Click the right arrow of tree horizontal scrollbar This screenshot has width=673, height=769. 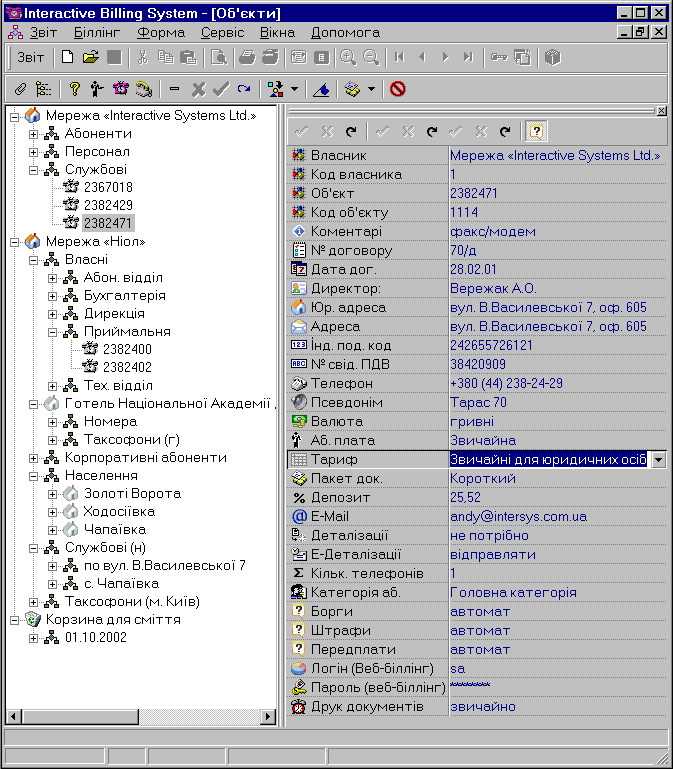[267, 717]
